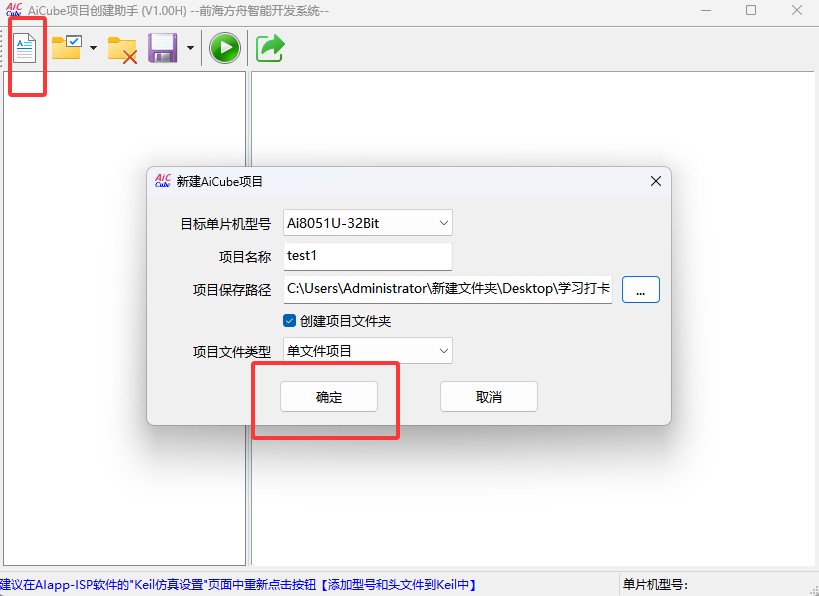Open project using folder checkmark icon
Screen dimensions: 819x596
click(x=67, y=48)
